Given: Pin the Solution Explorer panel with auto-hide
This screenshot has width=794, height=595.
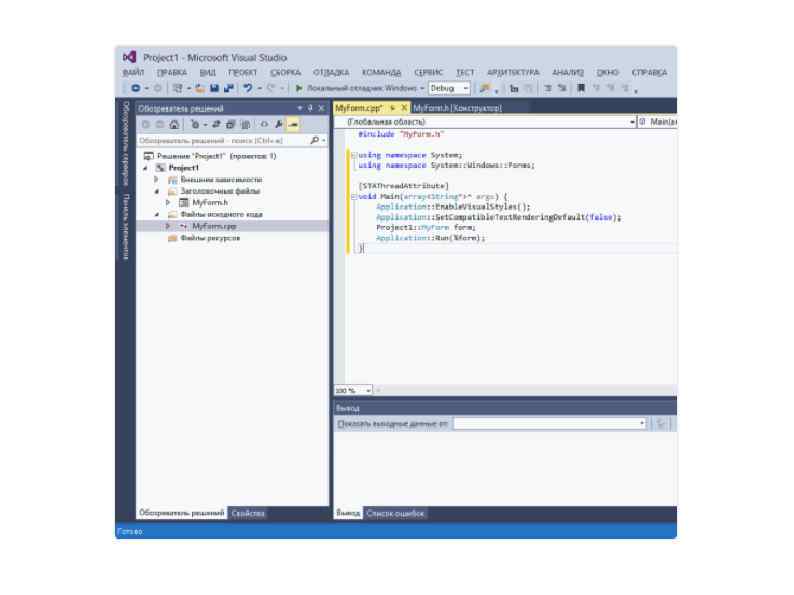Looking at the screenshot, I should 310,108.
